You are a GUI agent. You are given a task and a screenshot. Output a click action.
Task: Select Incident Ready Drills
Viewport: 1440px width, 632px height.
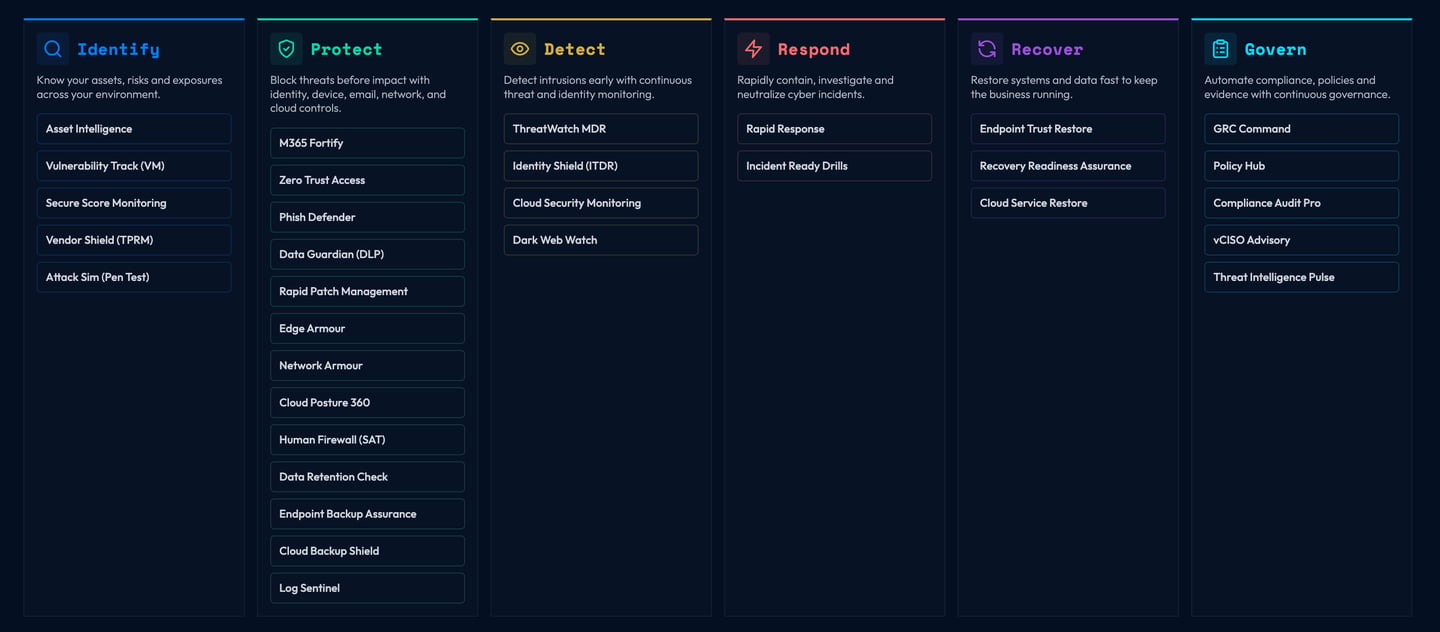(834, 166)
